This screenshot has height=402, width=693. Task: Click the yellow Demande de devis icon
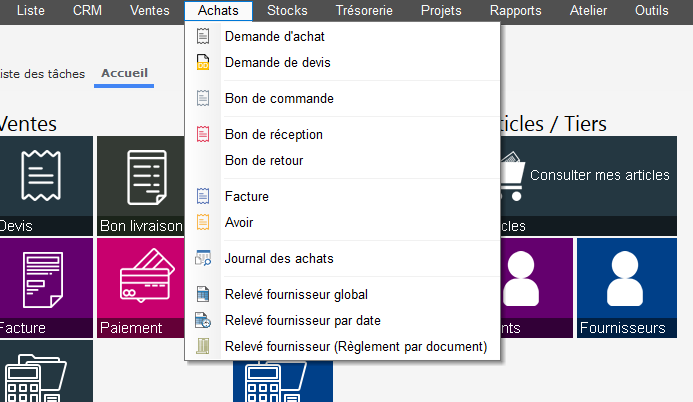203,63
